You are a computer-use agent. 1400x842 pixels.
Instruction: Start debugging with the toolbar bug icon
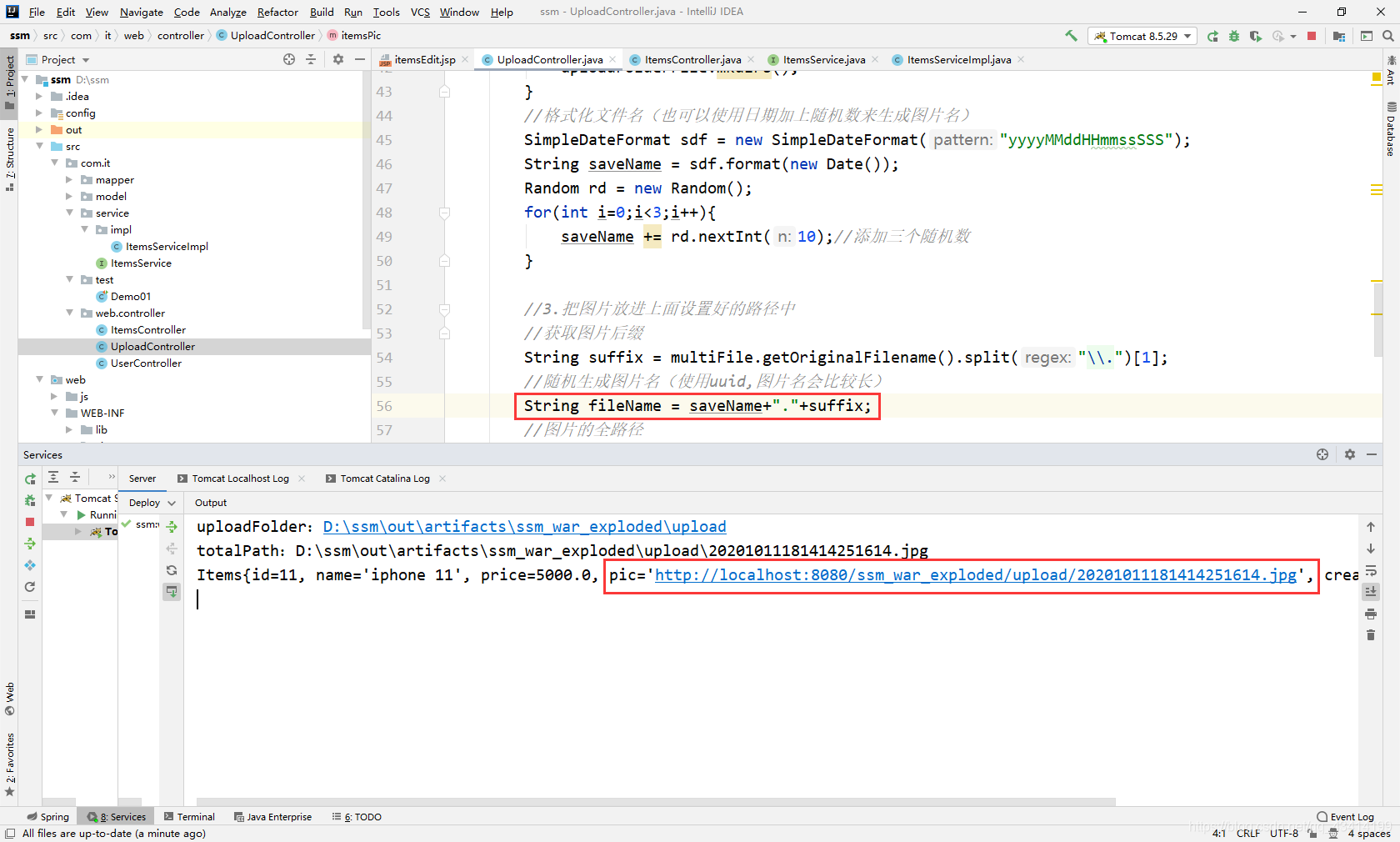(x=1234, y=36)
